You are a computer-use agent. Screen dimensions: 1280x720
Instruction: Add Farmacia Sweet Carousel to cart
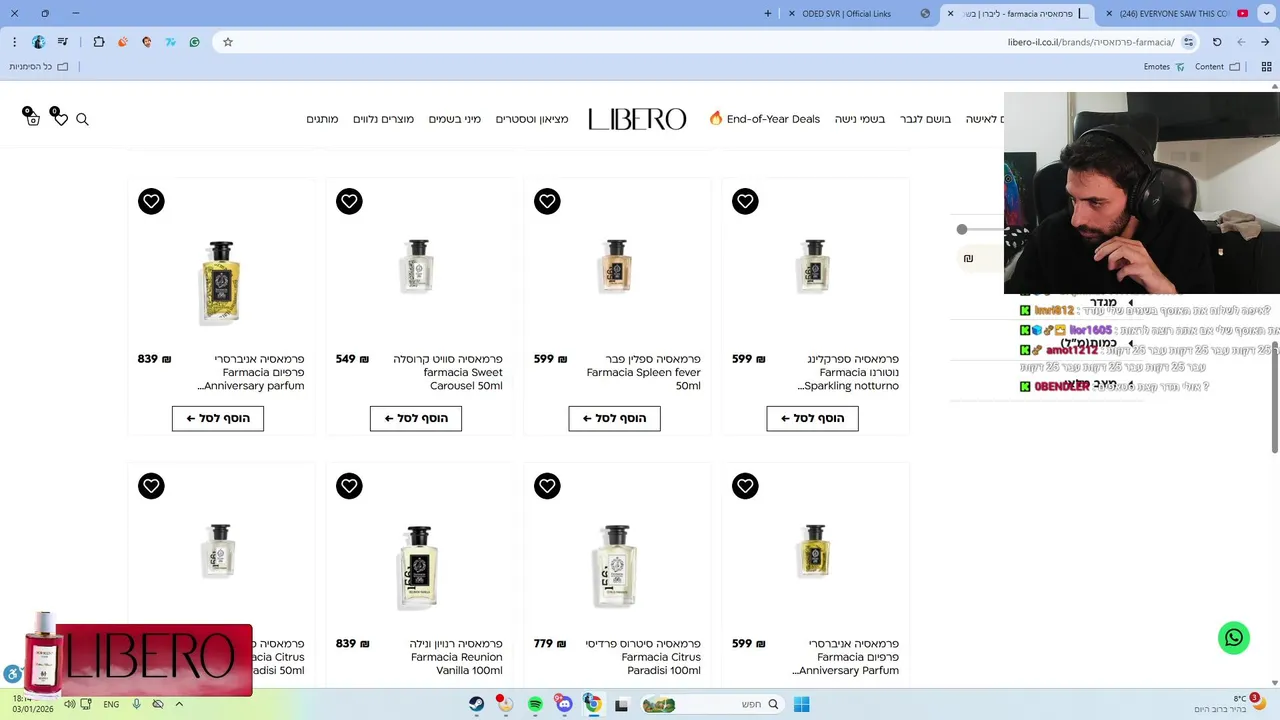[x=416, y=418]
